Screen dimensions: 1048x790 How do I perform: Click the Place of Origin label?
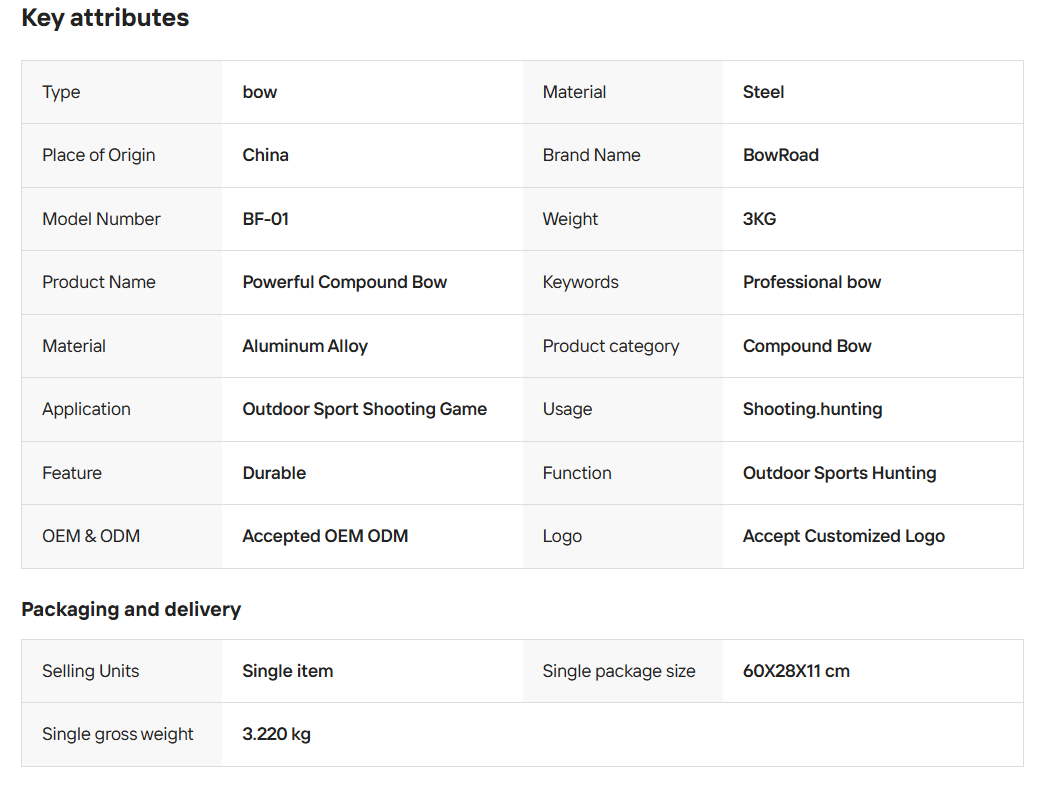tap(99, 155)
